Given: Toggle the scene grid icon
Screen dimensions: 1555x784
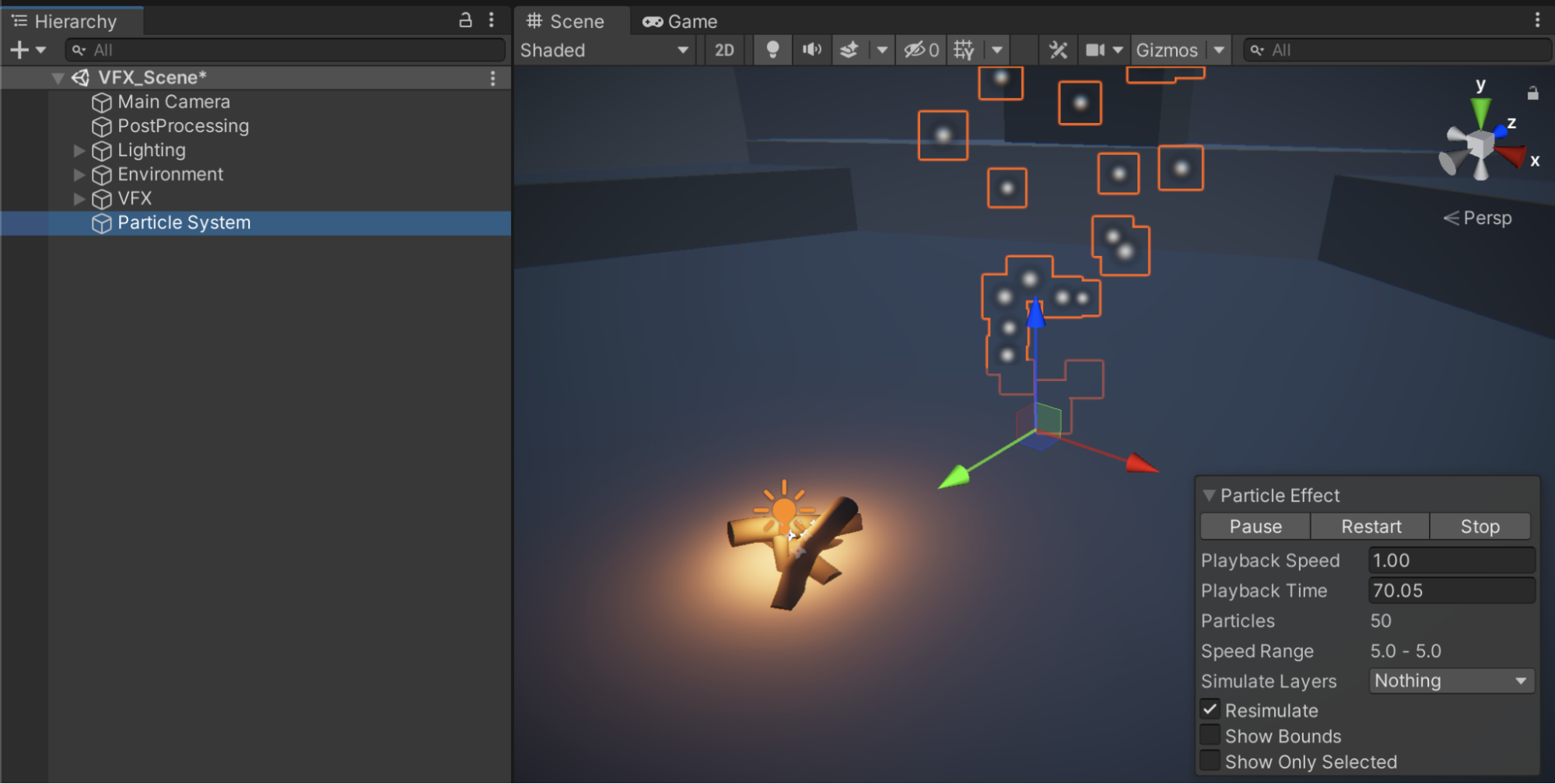Looking at the screenshot, I should [964, 50].
